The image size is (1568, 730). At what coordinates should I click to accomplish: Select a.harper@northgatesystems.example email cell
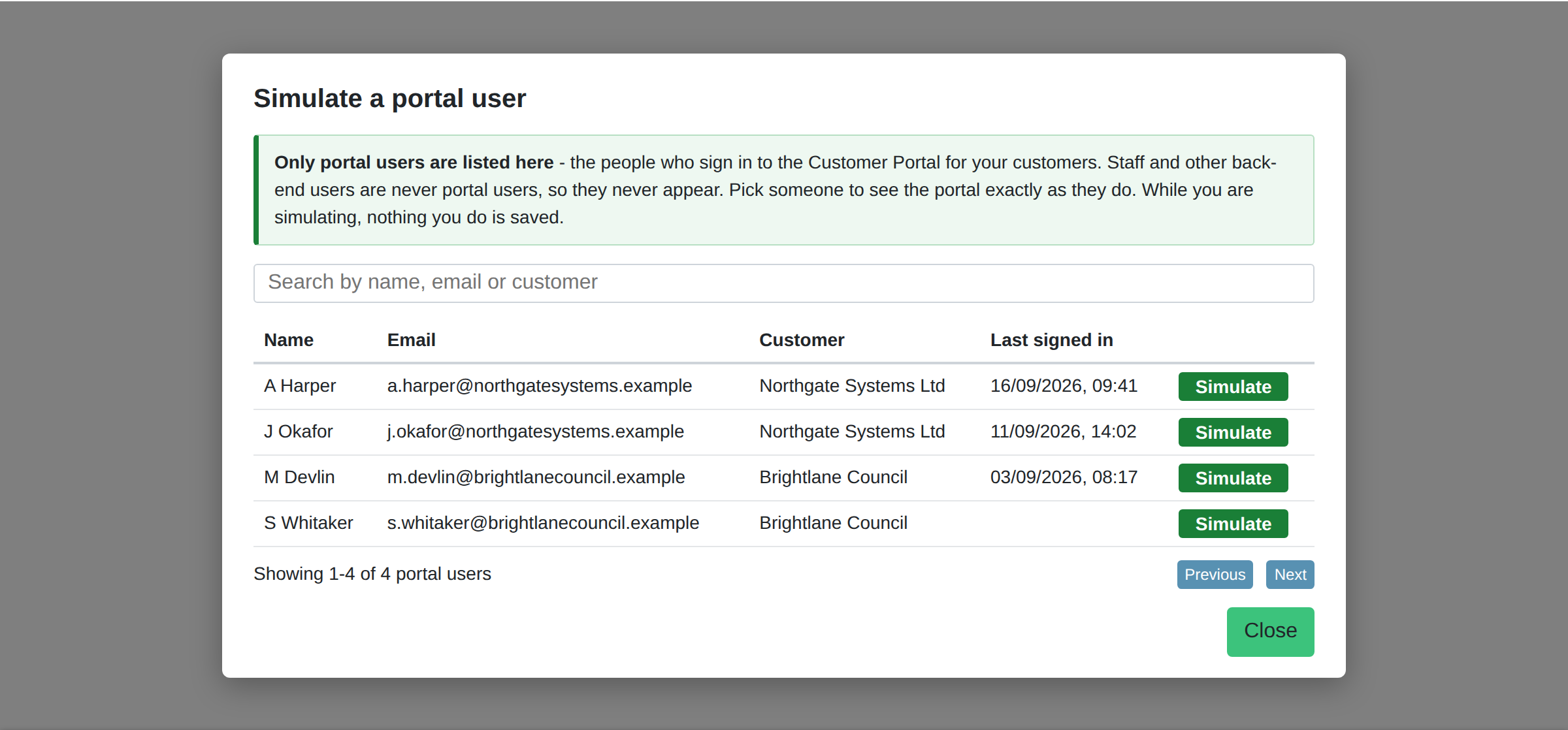point(539,386)
